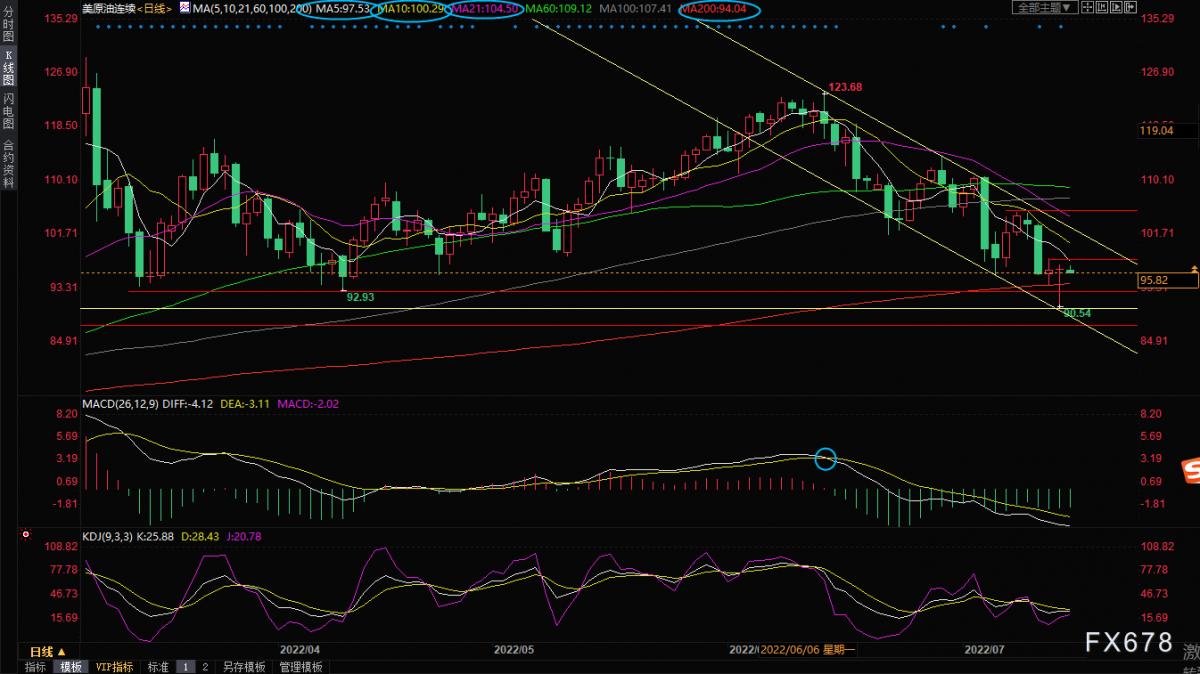Expand the 日线 period selector

coord(47,650)
